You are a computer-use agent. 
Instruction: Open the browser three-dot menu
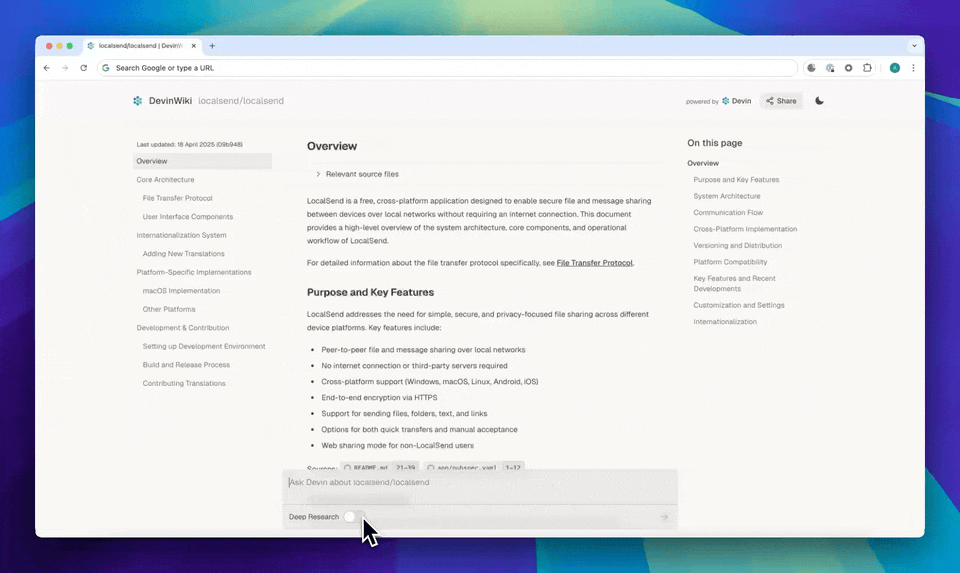point(913,68)
